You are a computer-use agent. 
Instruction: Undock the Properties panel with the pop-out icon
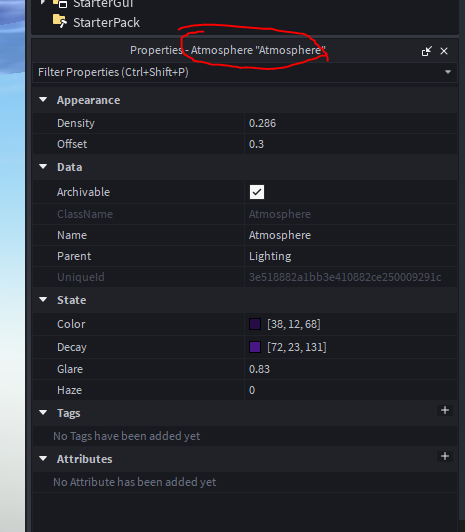point(426,51)
